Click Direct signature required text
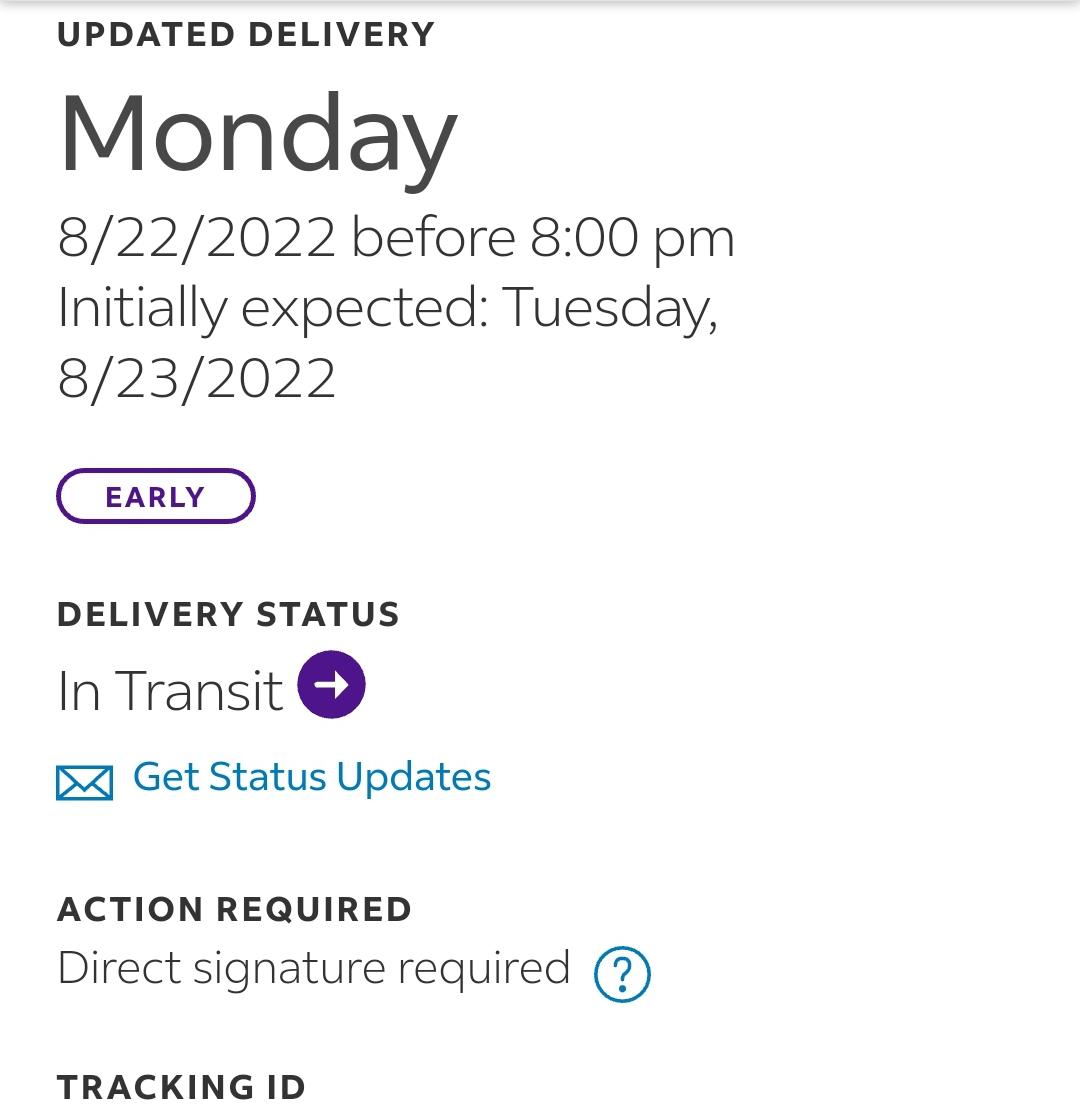Image resolution: width=1080 pixels, height=1117 pixels. point(312,966)
